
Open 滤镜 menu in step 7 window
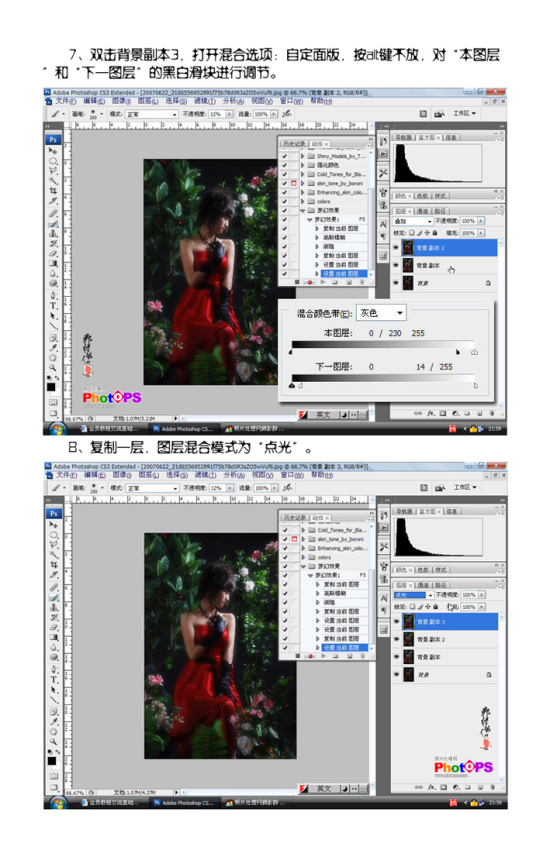point(204,101)
